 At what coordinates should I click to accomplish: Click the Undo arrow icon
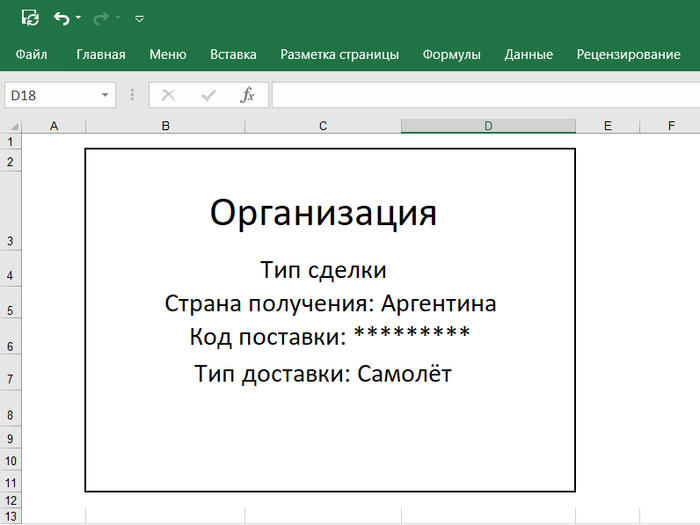pyautogui.click(x=62, y=18)
